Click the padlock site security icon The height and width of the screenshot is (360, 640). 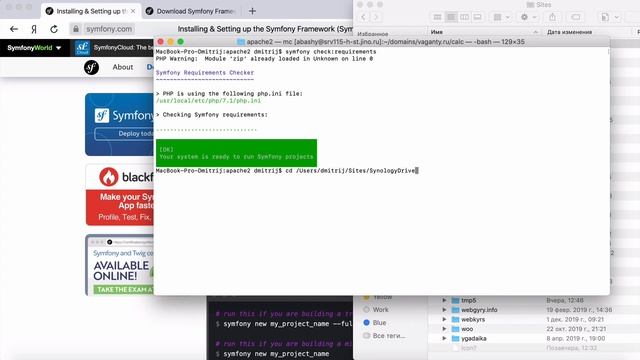76,29
